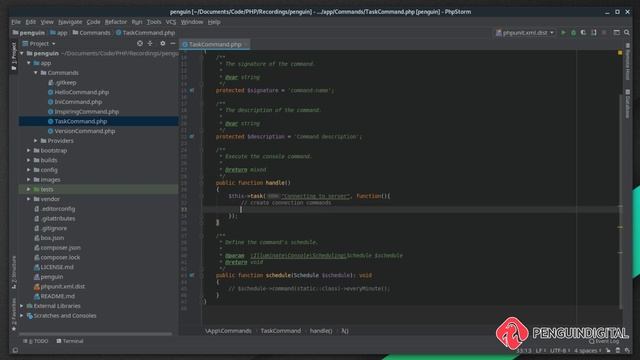Click the Project panel horizontal scrollbar
Screen dimensions: 640x360
coord(96,334)
